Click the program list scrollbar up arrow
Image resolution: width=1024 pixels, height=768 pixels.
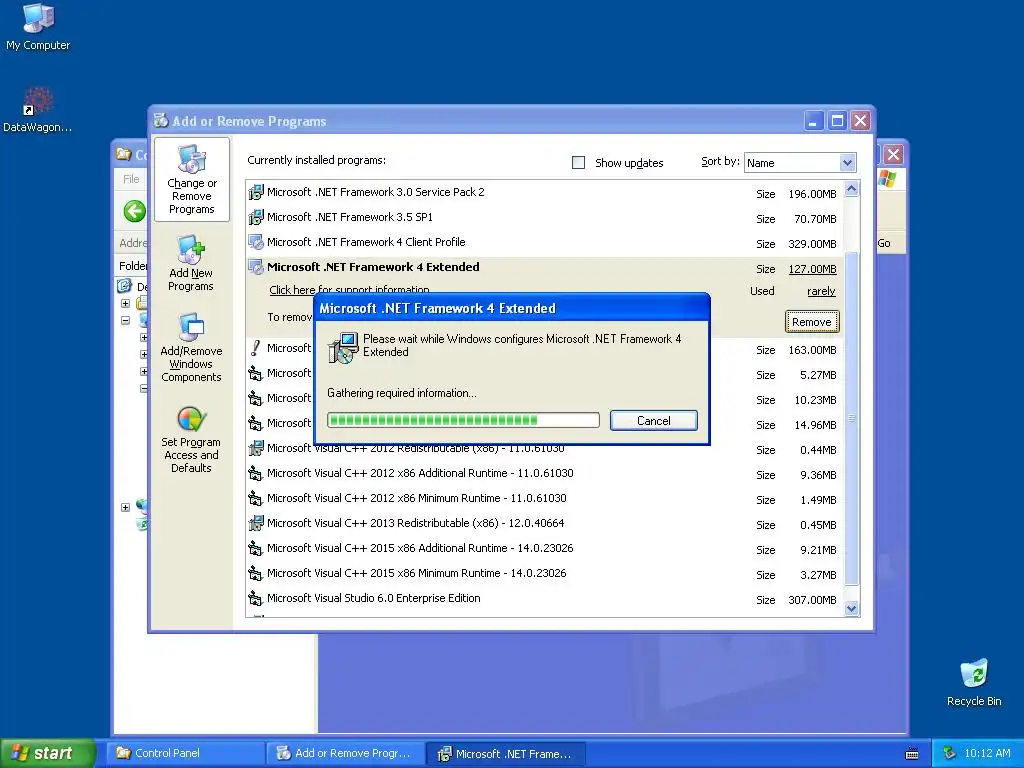tap(852, 189)
